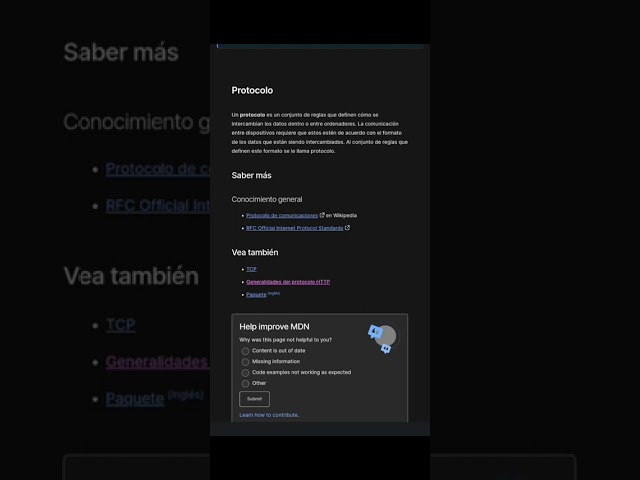The width and height of the screenshot is (640, 480).
Task: Click external-link icon after RFC Official standards
Action: (347, 228)
